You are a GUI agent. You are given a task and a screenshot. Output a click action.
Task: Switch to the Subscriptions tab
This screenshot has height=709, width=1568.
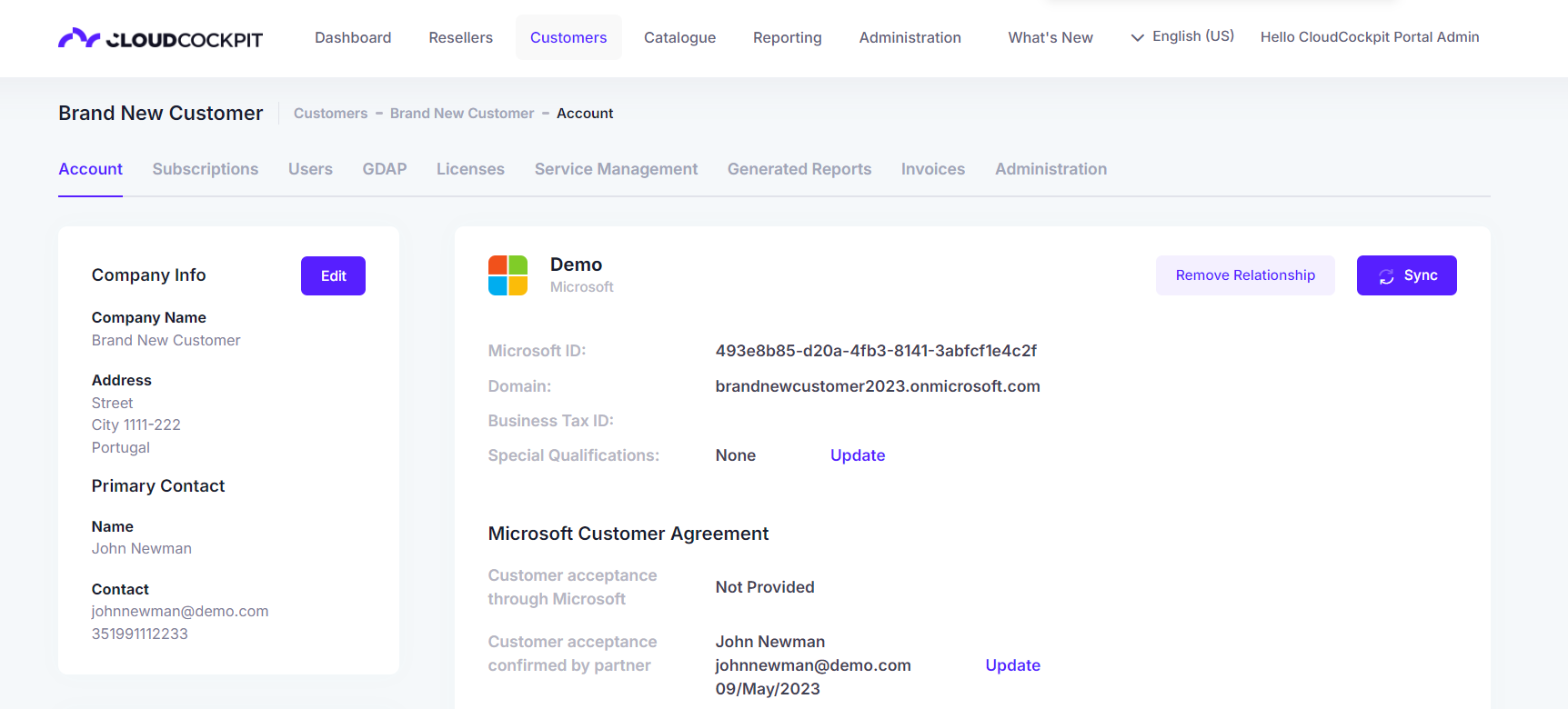coord(206,169)
